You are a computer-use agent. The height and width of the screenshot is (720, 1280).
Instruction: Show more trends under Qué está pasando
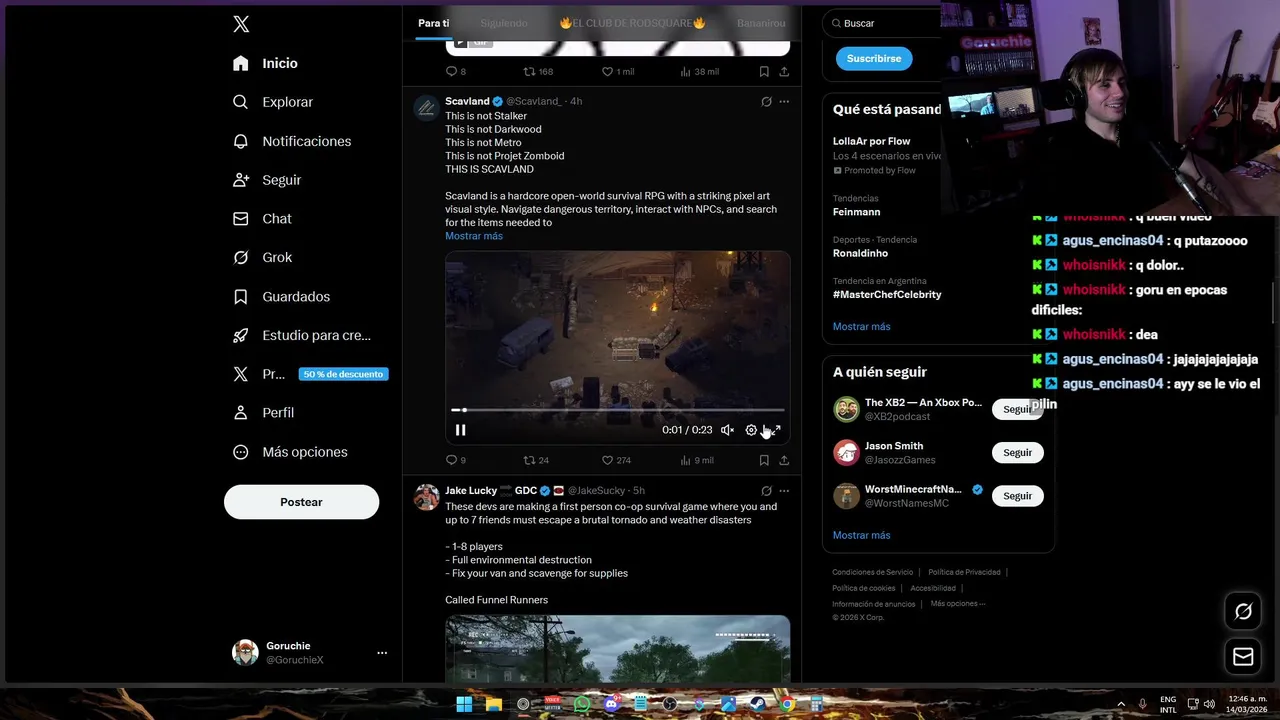[861, 327]
